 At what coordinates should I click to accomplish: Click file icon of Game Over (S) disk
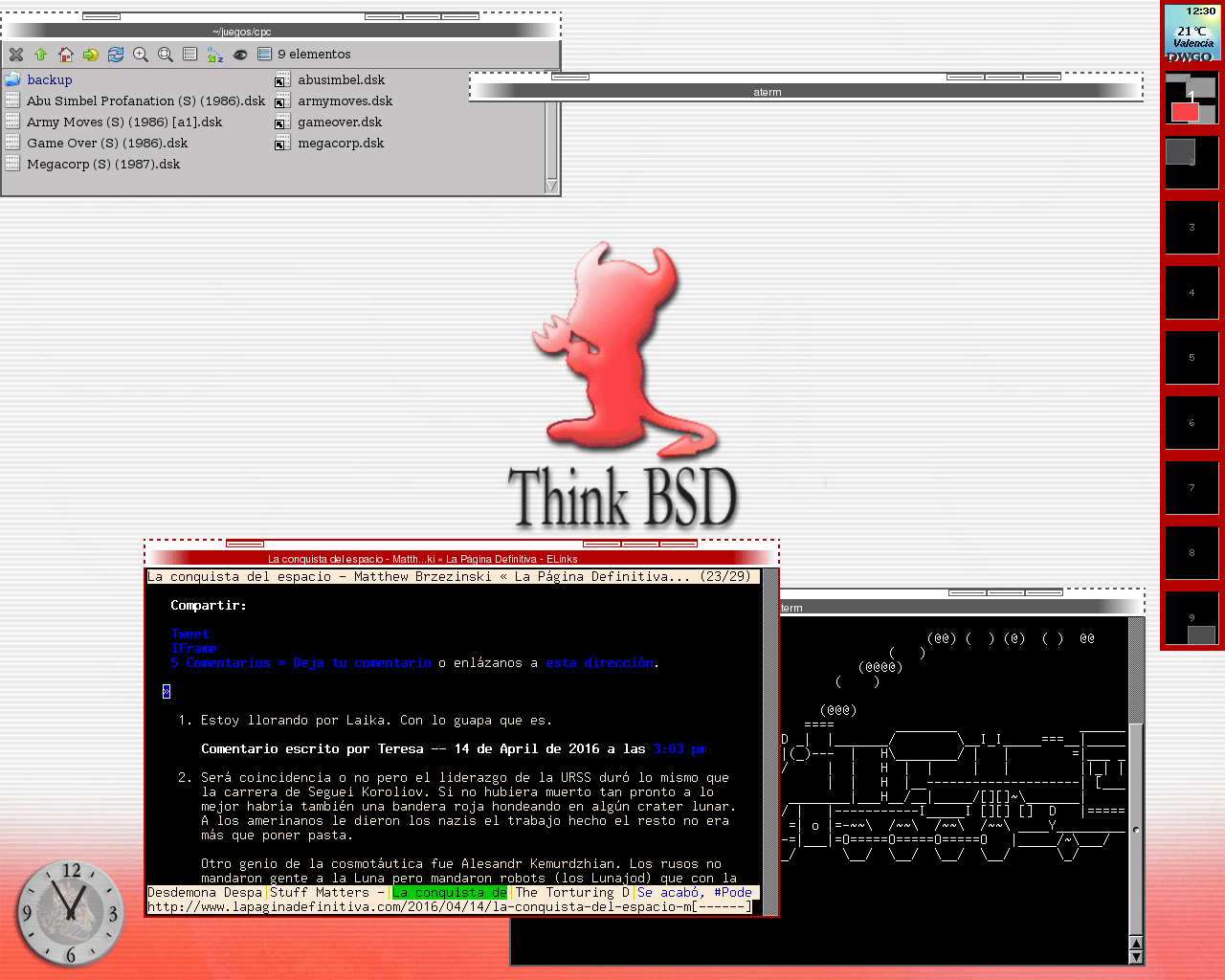pos(12,143)
